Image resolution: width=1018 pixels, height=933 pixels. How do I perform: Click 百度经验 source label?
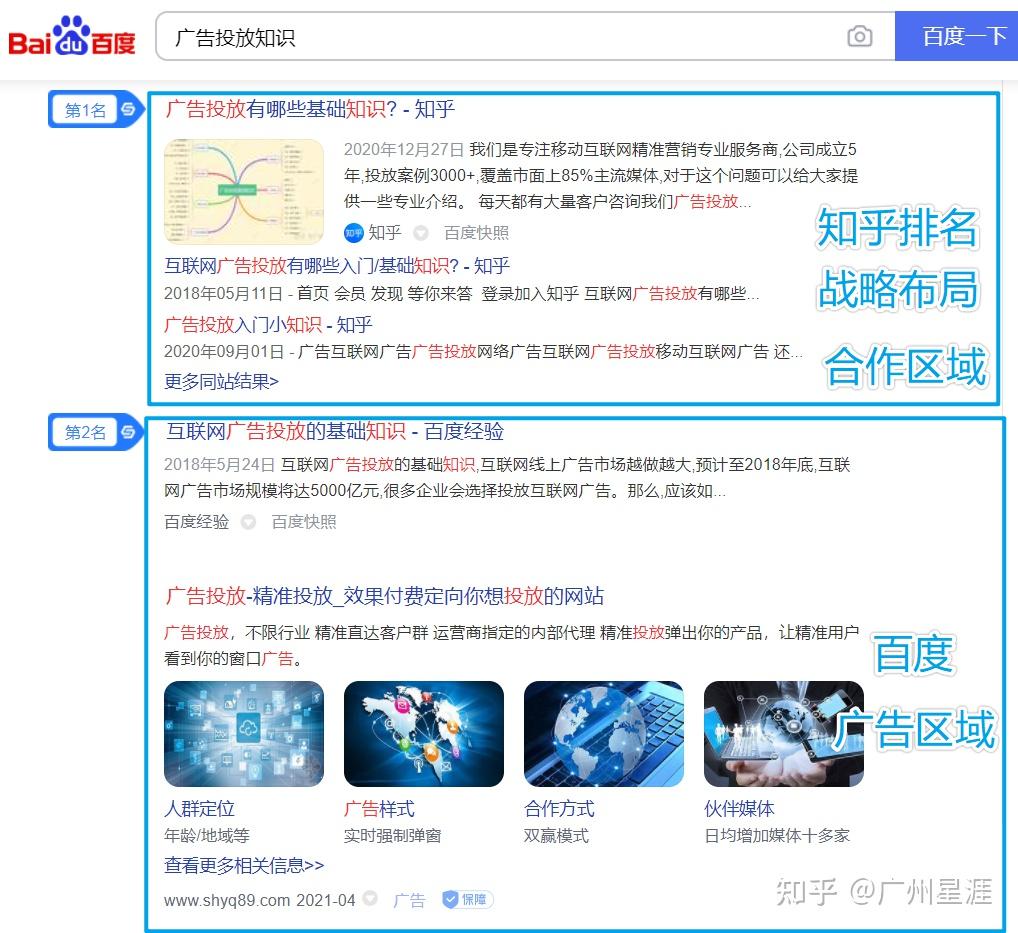pos(197,522)
